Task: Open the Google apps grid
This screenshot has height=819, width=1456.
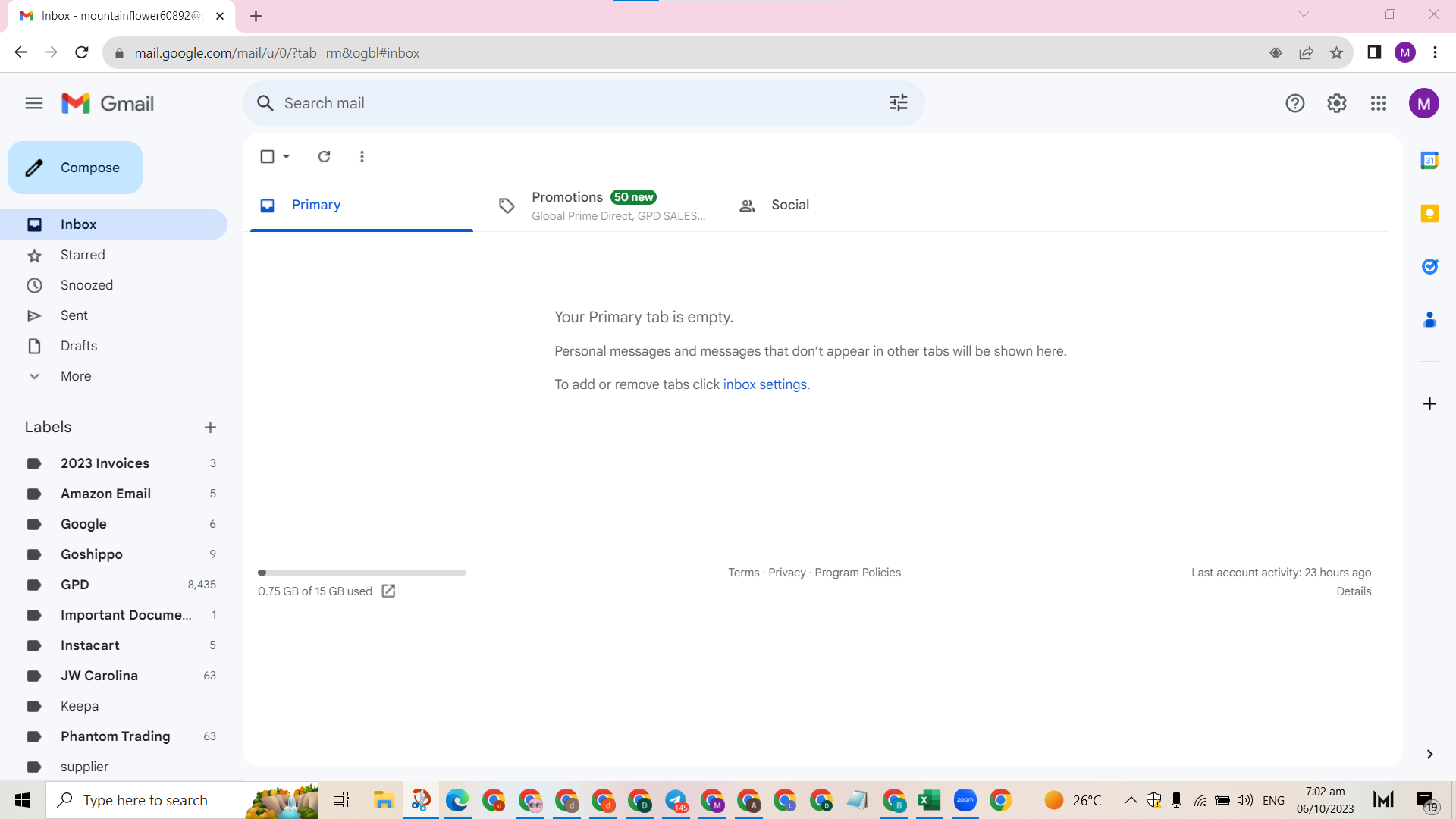Action: (x=1379, y=103)
